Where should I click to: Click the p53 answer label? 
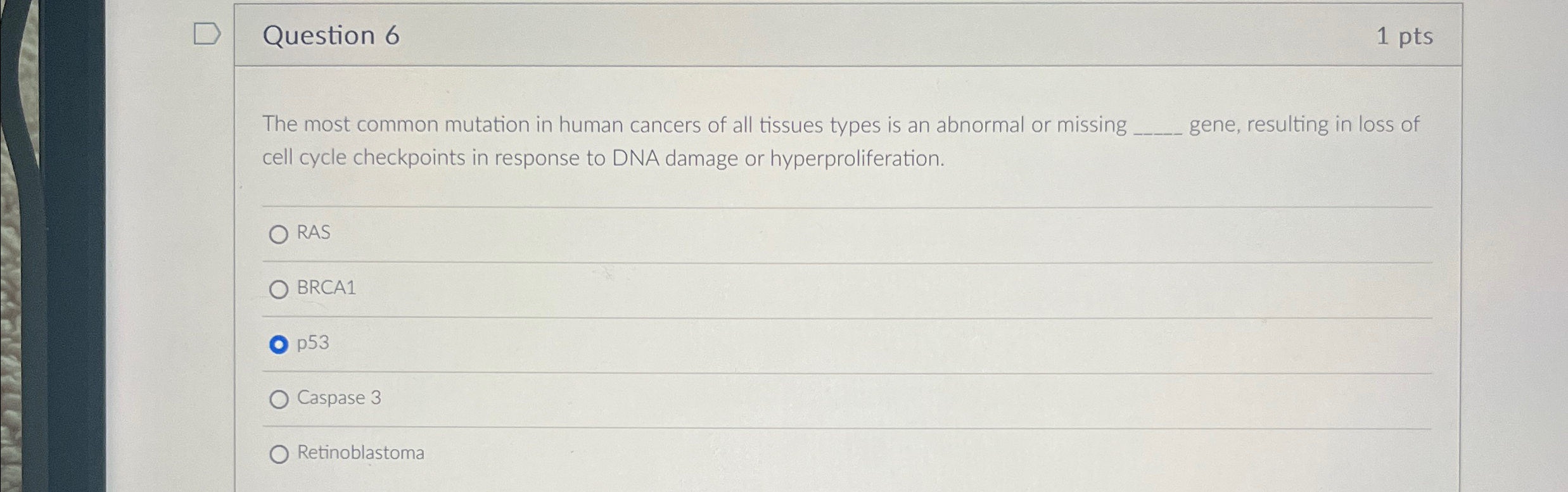[313, 343]
